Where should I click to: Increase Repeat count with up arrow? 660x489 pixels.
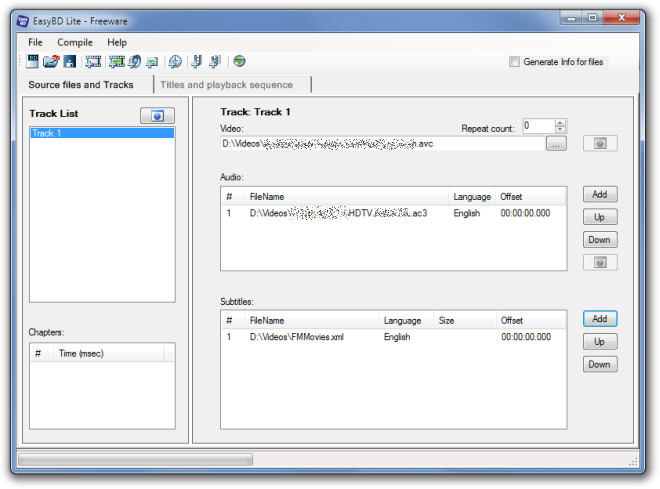pyautogui.click(x=560, y=122)
